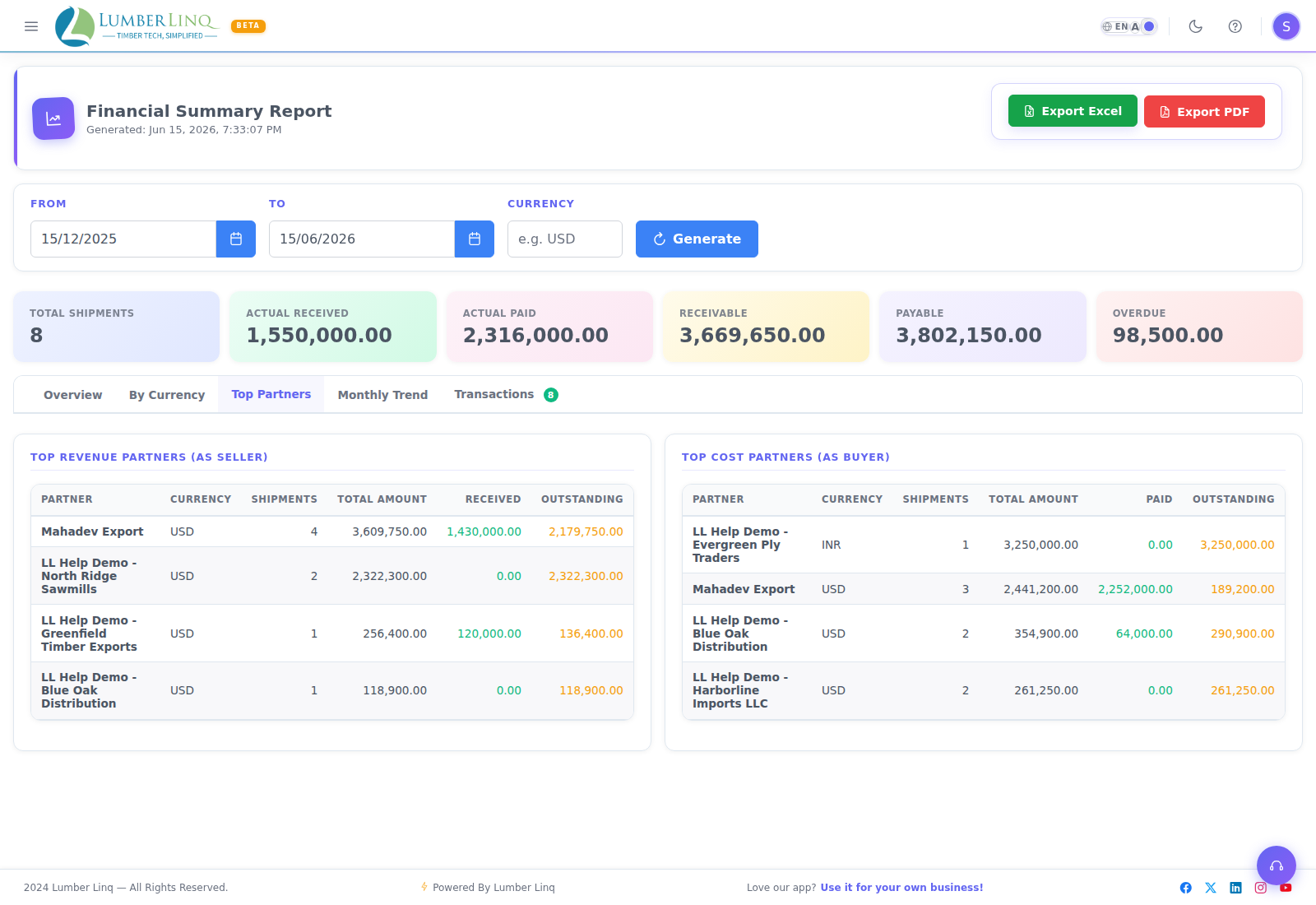Click the 2,252,000.00 paid amount
1316x905 pixels.
pos(1135,589)
